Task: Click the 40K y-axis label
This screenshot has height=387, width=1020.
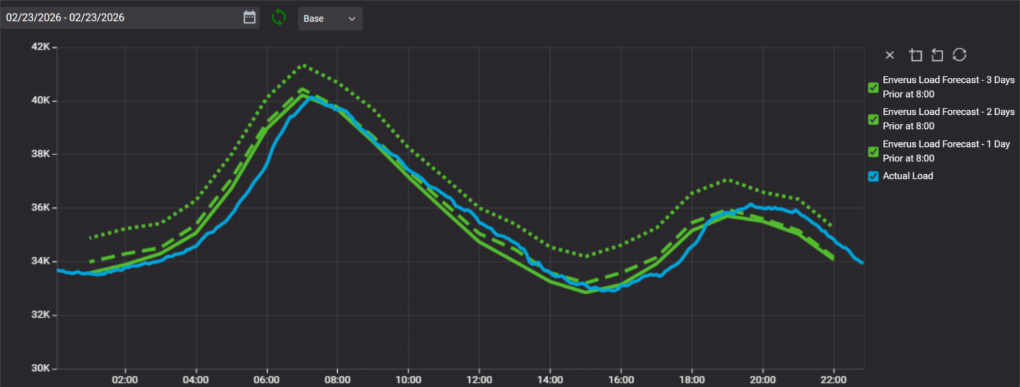Action: coord(41,101)
